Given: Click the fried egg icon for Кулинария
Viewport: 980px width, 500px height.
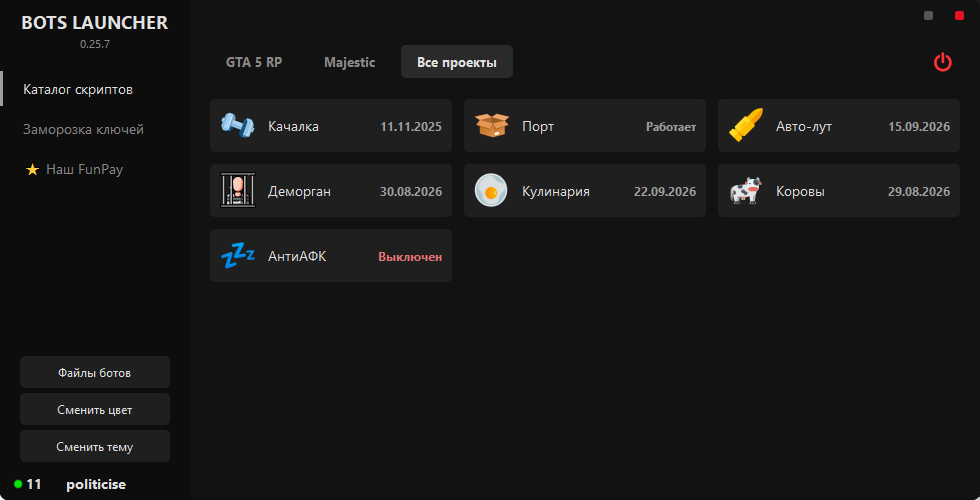Looking at the screenshot, I should 491,191.
